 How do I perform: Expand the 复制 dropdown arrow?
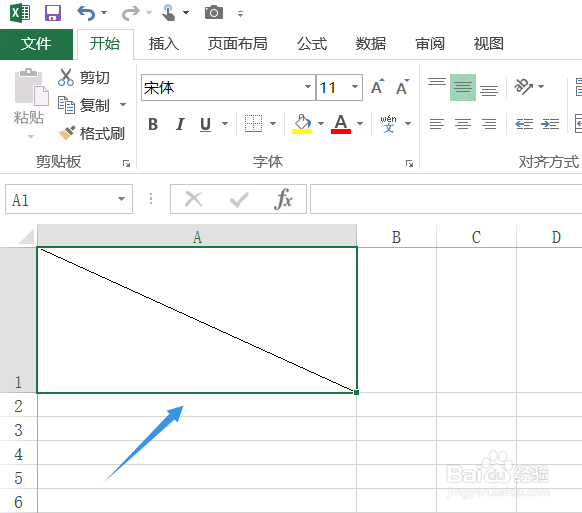click(x=123, y=105)
